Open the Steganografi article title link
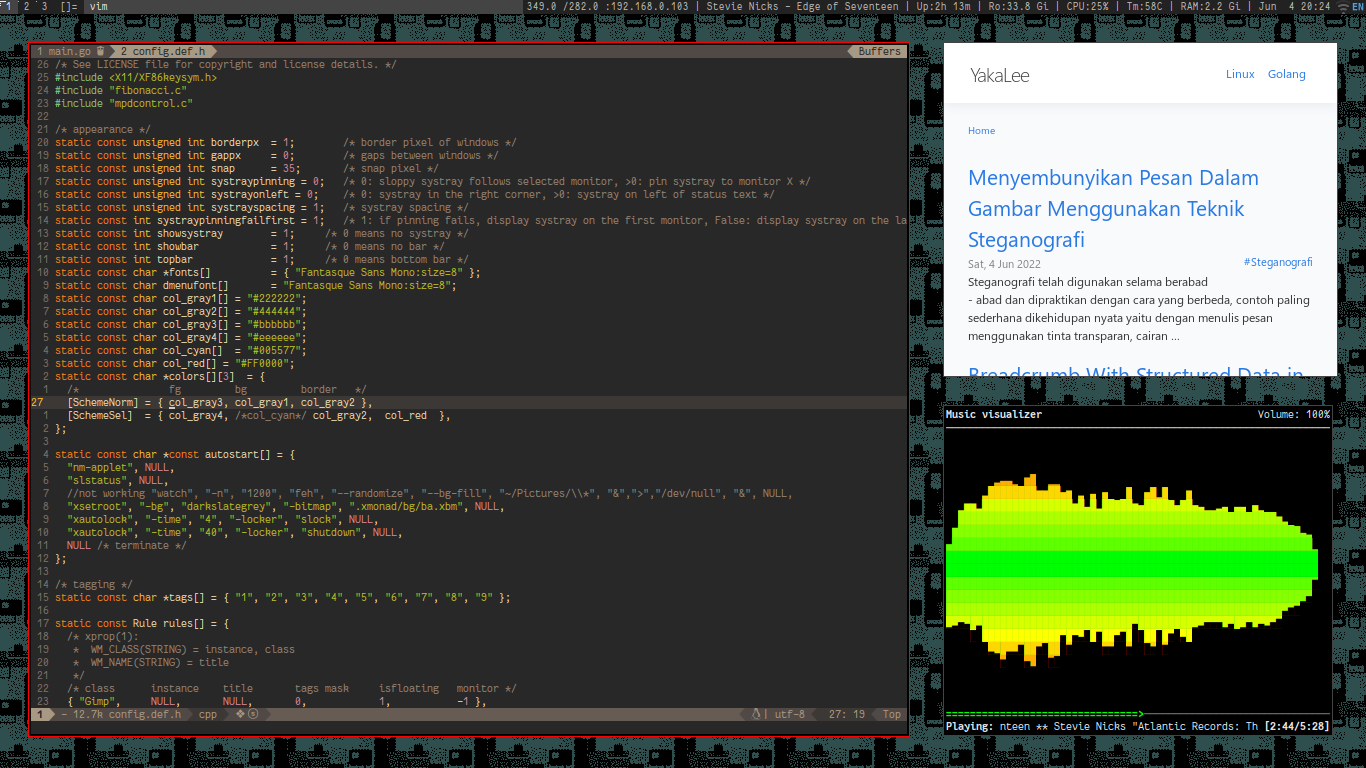The width and height of the screenshot is (1366, 768). (x=1113, y=209)
